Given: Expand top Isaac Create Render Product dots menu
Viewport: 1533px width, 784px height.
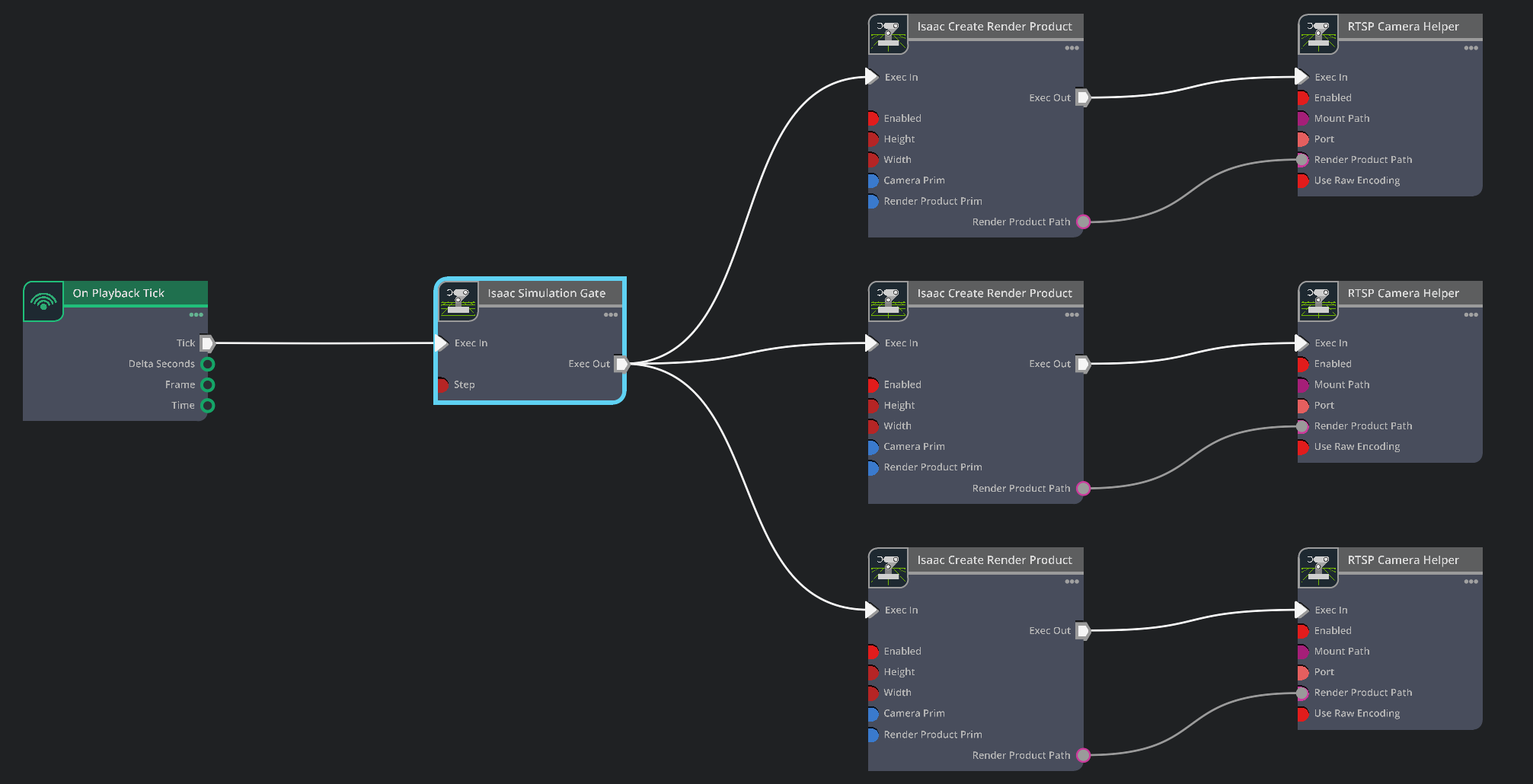Looking at the screenshot, I should (x=1072, y=48).
